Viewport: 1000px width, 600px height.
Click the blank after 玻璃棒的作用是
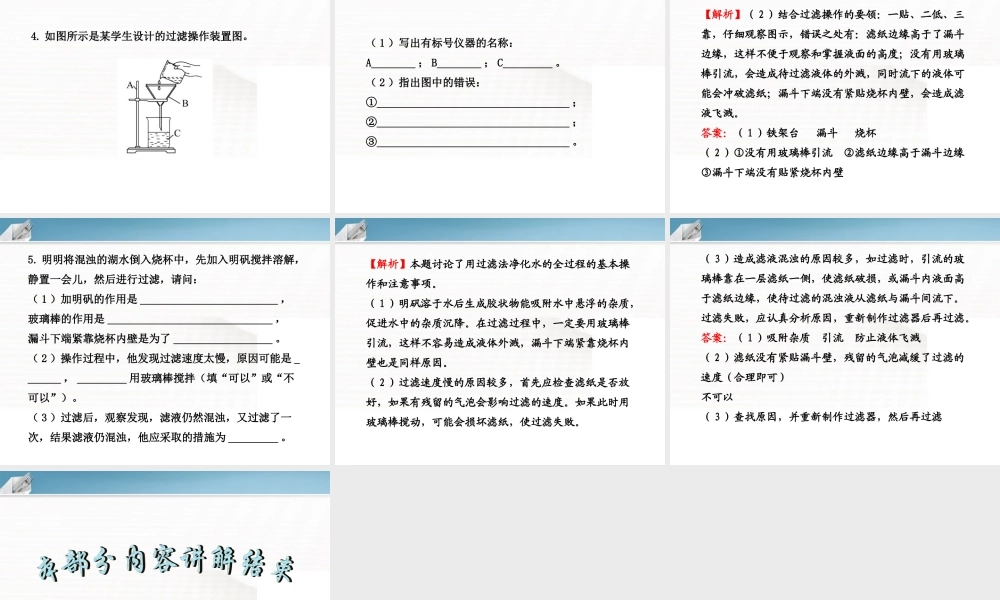189,319
